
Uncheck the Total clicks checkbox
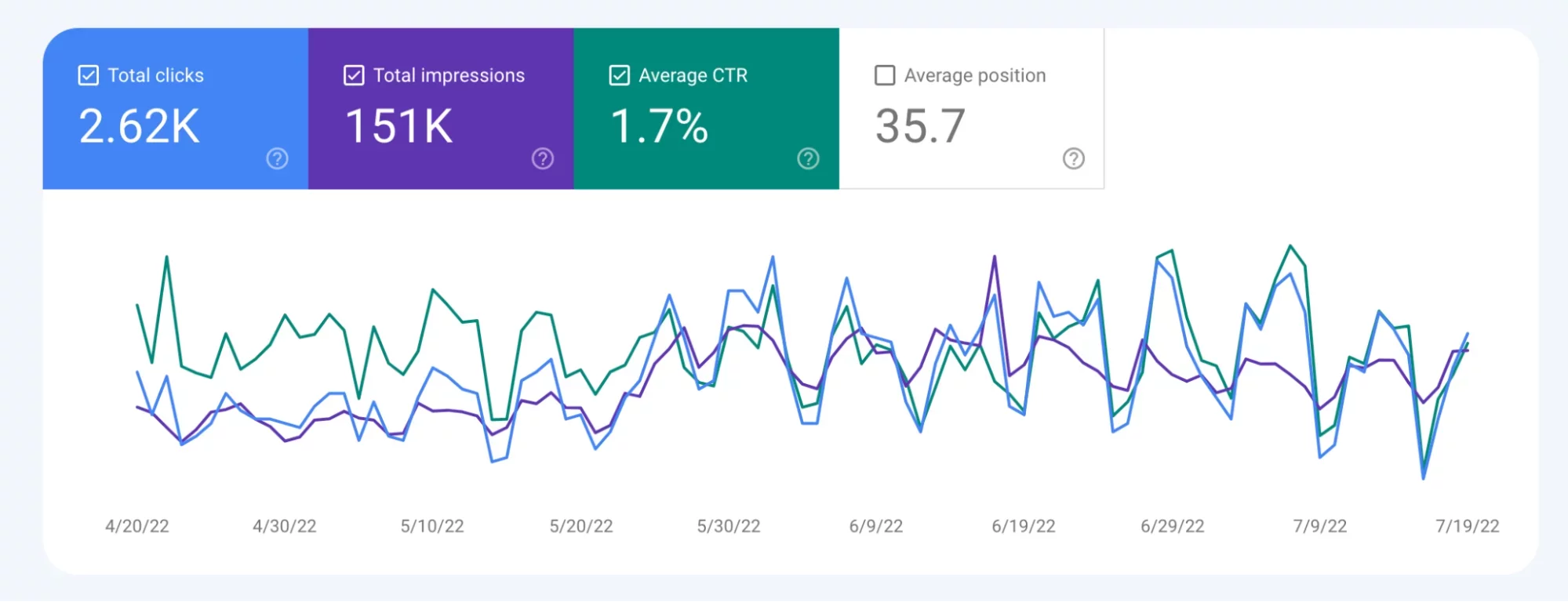[x=89, y=75]
